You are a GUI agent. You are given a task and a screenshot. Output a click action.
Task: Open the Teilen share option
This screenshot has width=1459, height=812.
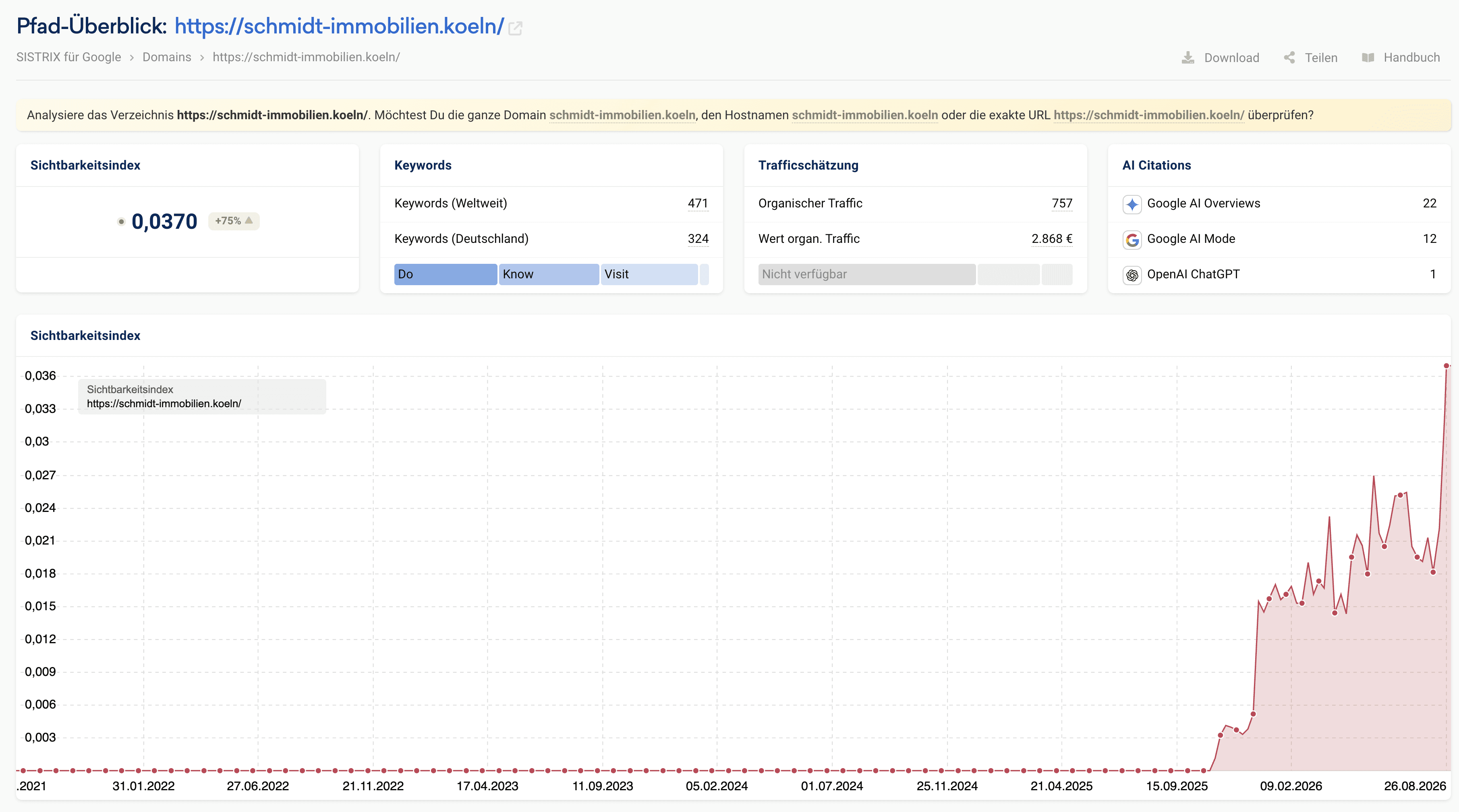pos(1310,58)
